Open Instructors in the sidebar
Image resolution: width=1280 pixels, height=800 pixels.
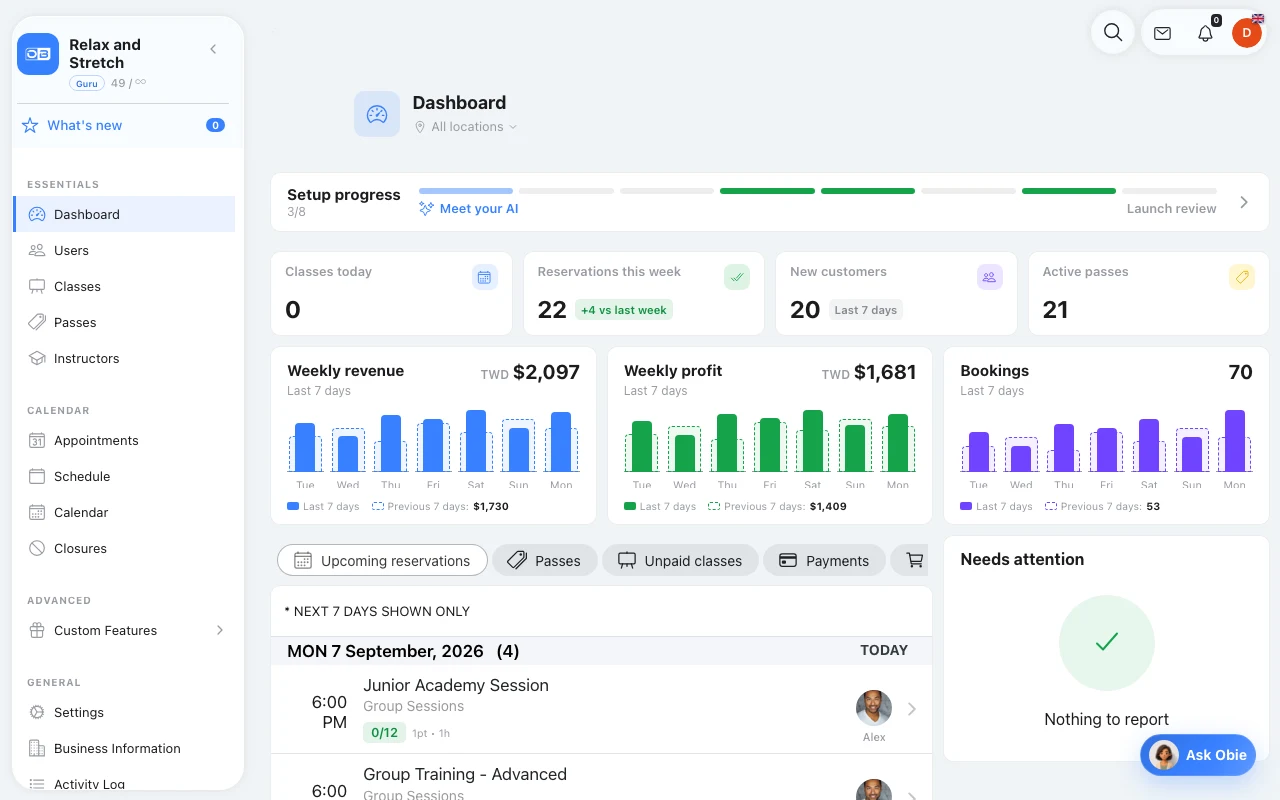(124, 358)
